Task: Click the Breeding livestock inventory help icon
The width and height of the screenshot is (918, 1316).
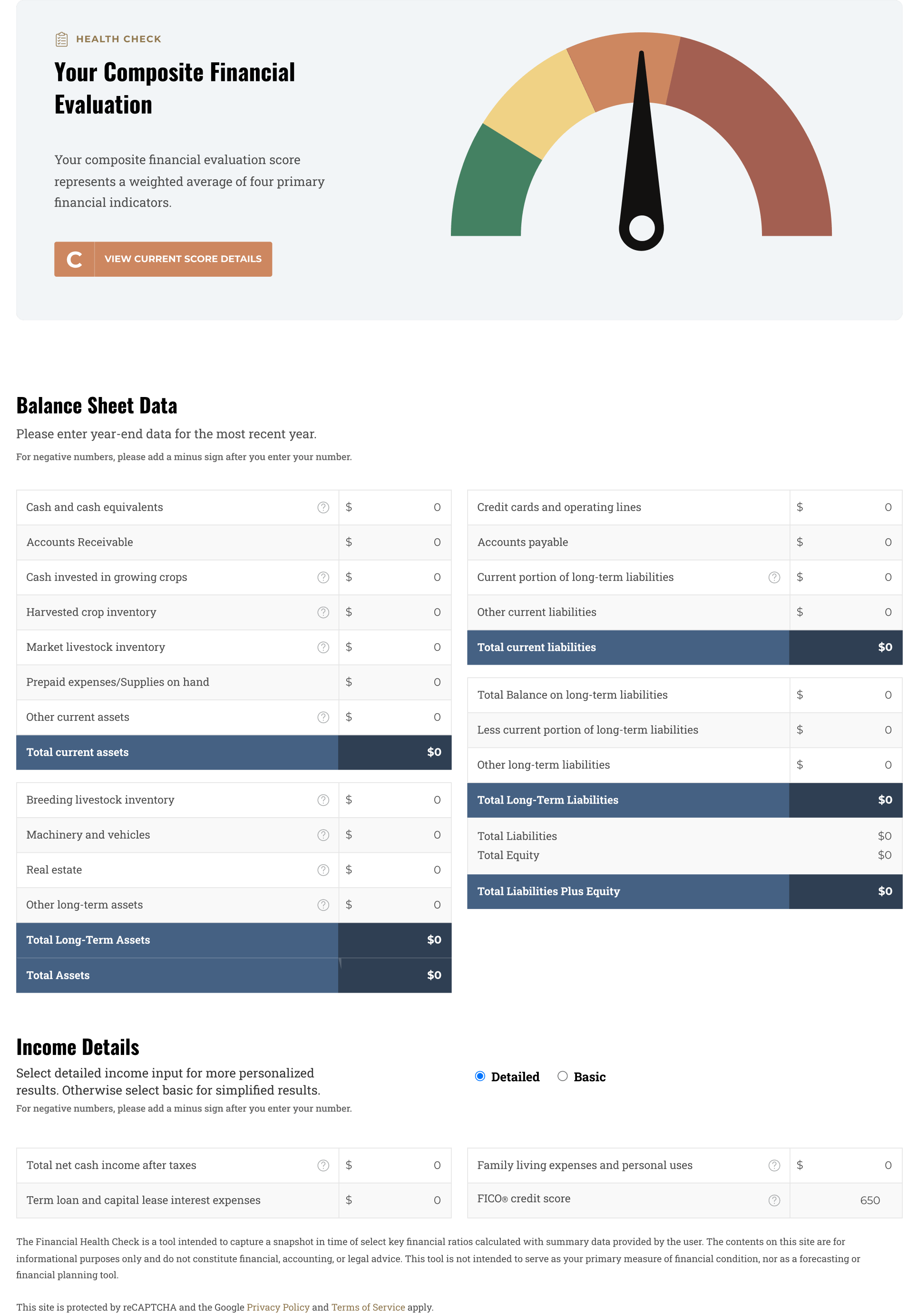Action: click(323, 799)
